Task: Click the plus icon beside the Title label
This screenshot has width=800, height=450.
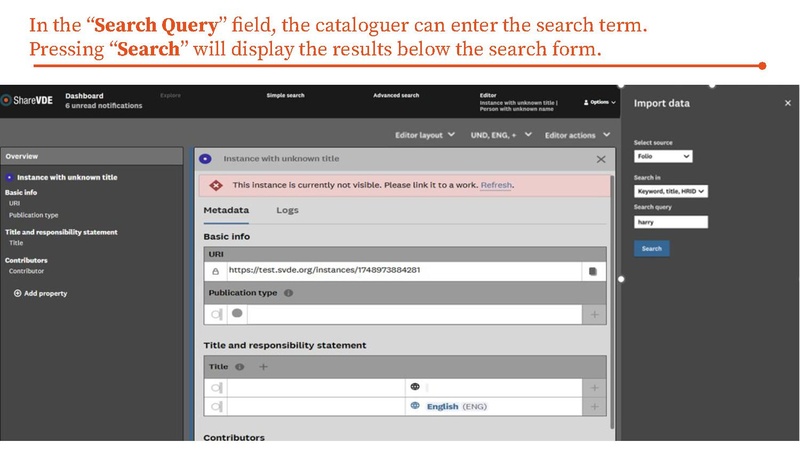Action: 264,367
